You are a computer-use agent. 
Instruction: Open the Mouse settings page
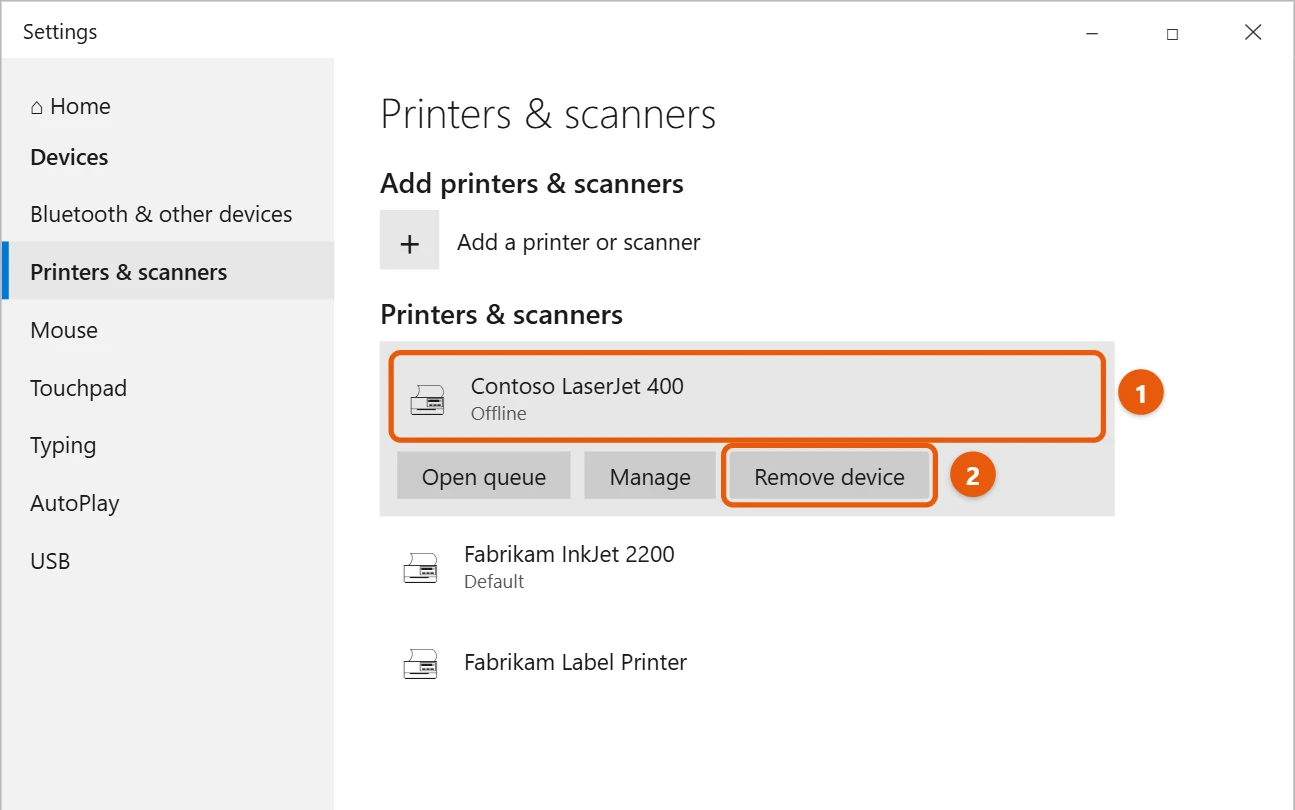[x=64, y=330]
